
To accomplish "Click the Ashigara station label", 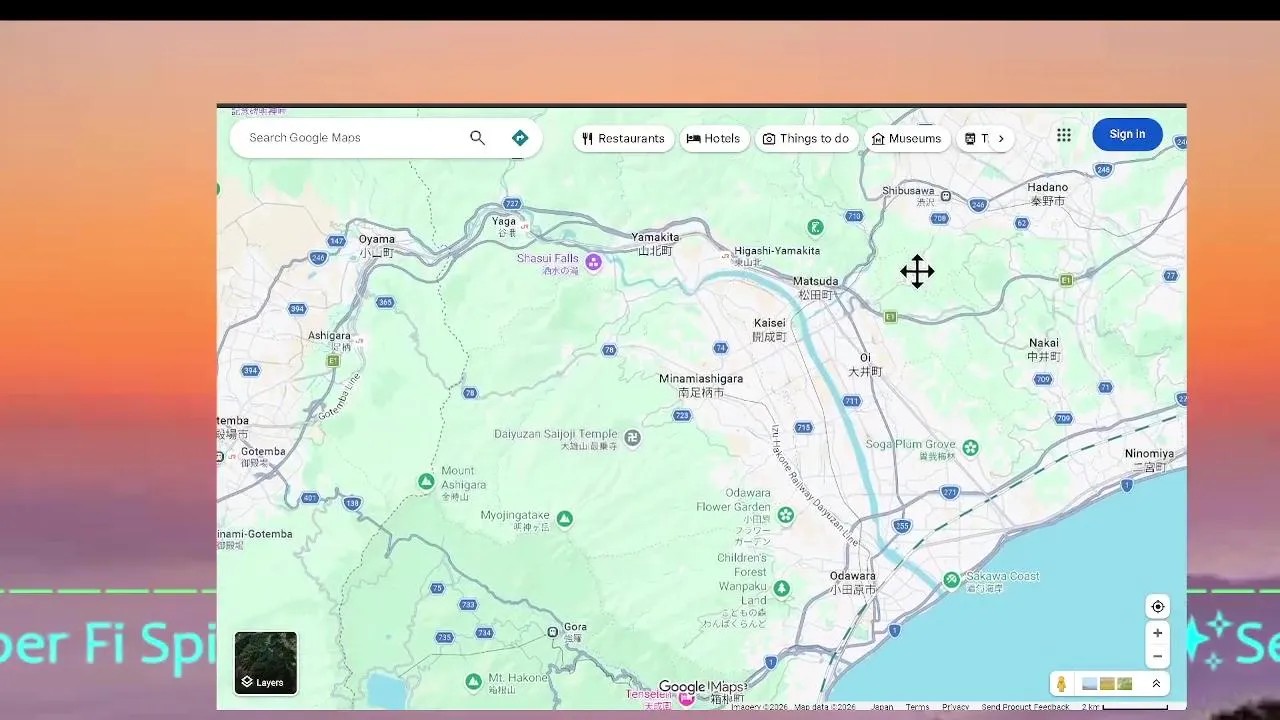I will point(329,340).
